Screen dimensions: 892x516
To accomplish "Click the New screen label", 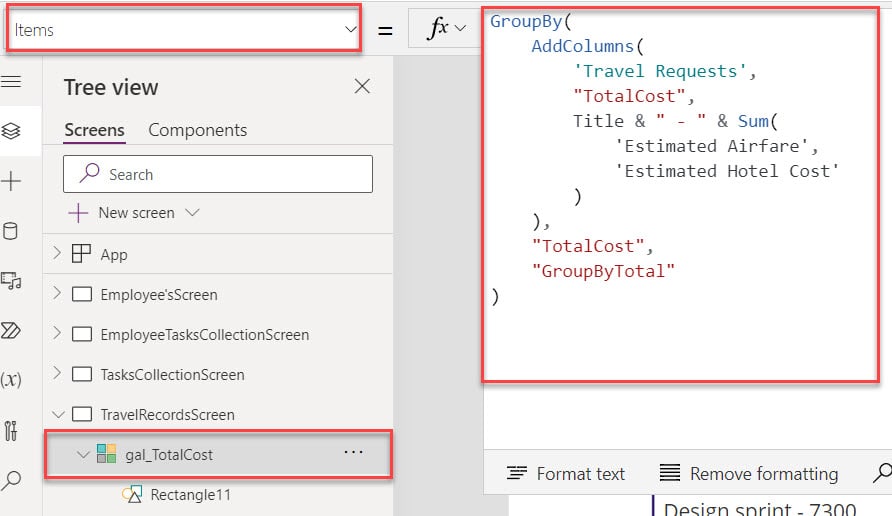I will coord(137,213).
